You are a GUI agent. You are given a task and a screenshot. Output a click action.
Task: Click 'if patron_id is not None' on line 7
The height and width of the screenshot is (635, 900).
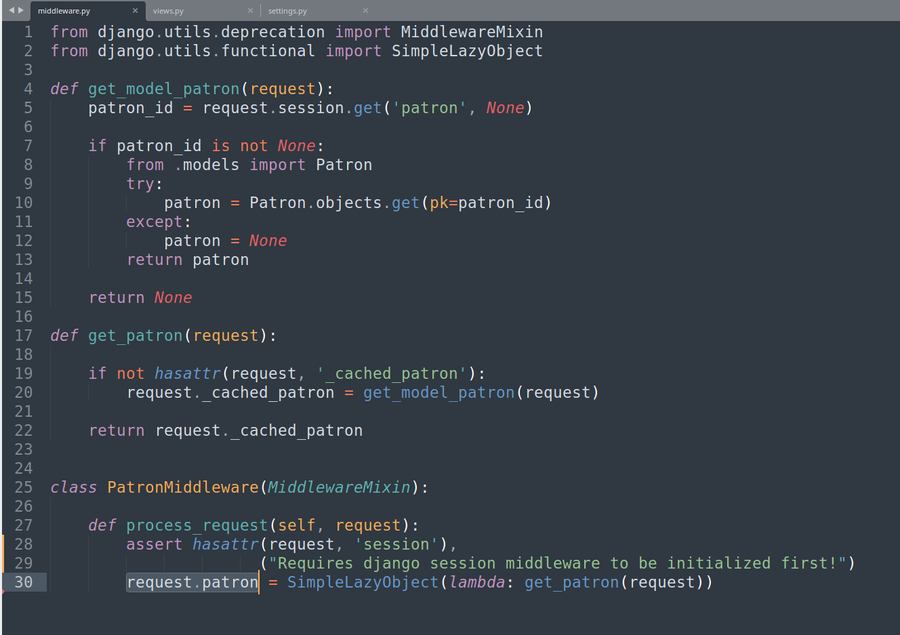click(206, 146)
